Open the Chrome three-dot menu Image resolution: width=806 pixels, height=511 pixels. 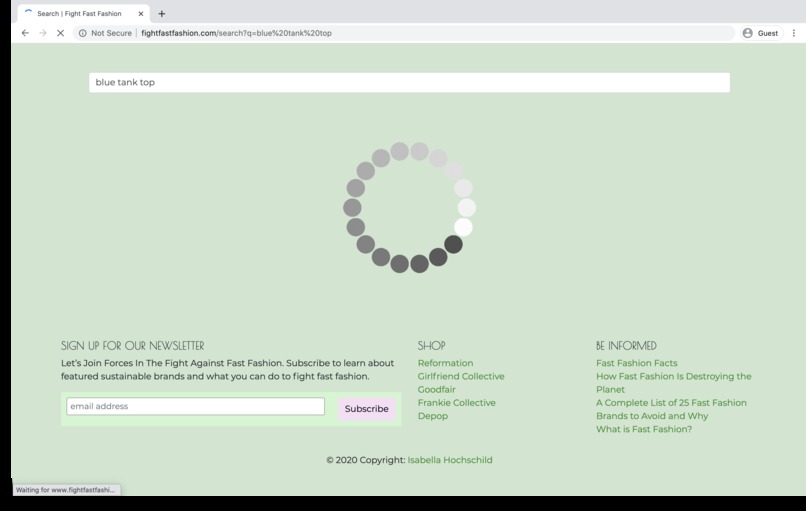coord(794,33)
